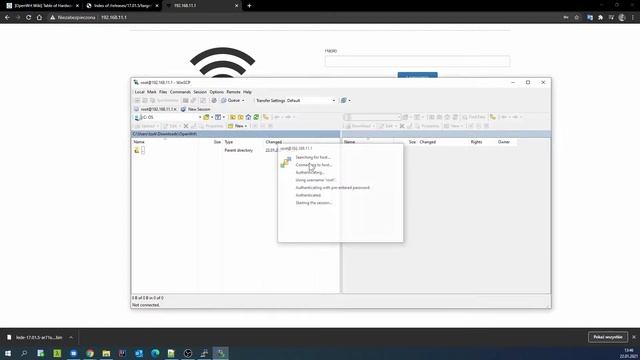Screen dimensions: 640x360
Task: Go to local root directory icon
Action: 240,117
